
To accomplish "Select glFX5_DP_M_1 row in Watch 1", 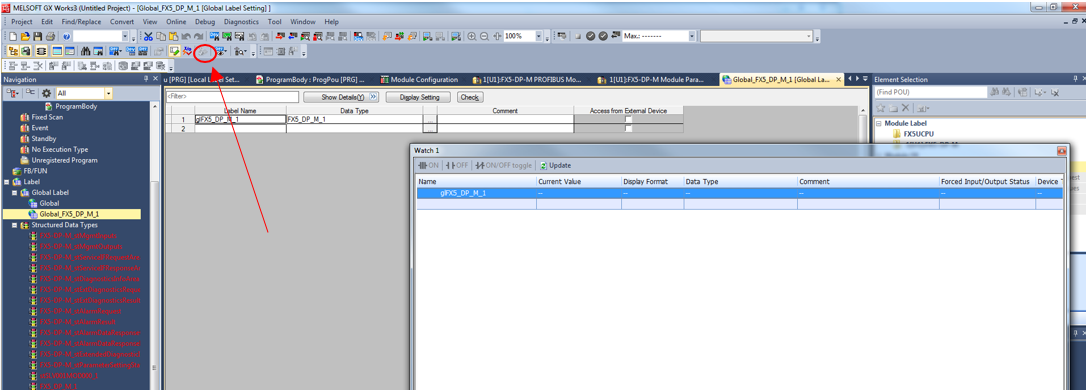I will coord(740,193).
